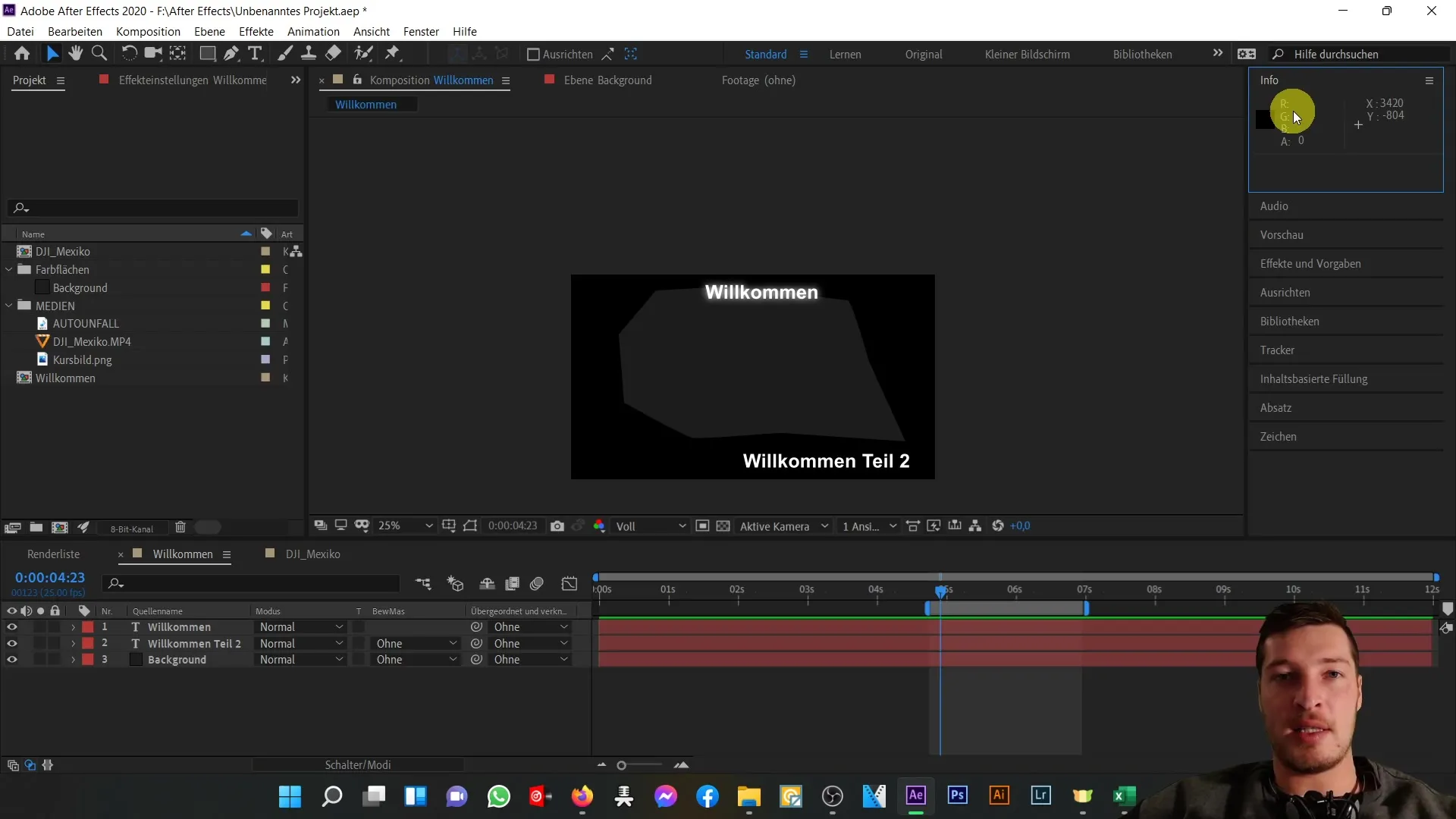Expand Willkommen Teil 2 layer properties
Image resolution: width=1456 pixels, height=819 pixels.
(73, 643)
